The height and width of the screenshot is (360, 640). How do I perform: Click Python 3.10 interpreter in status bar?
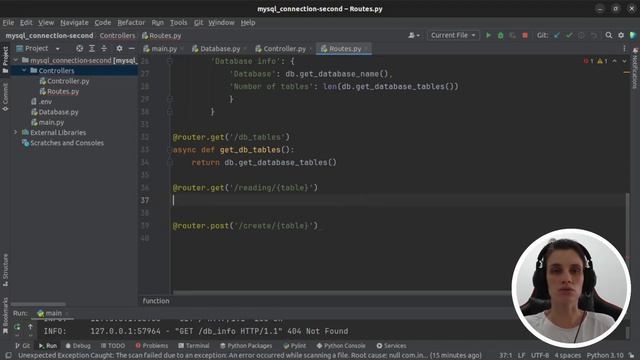(605, 356)
